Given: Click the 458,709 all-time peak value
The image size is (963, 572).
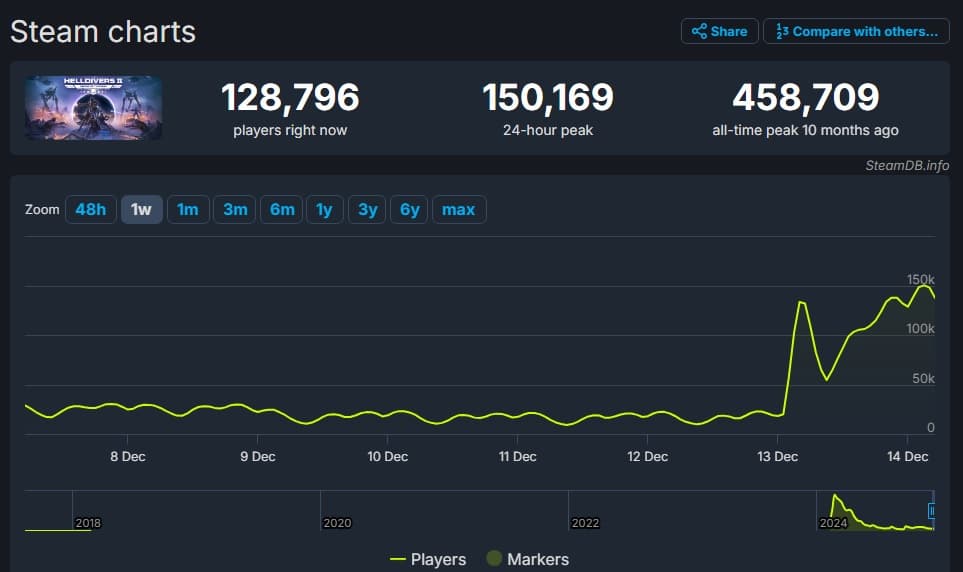Looking at the screenshot, I should [x=806, y=97].
